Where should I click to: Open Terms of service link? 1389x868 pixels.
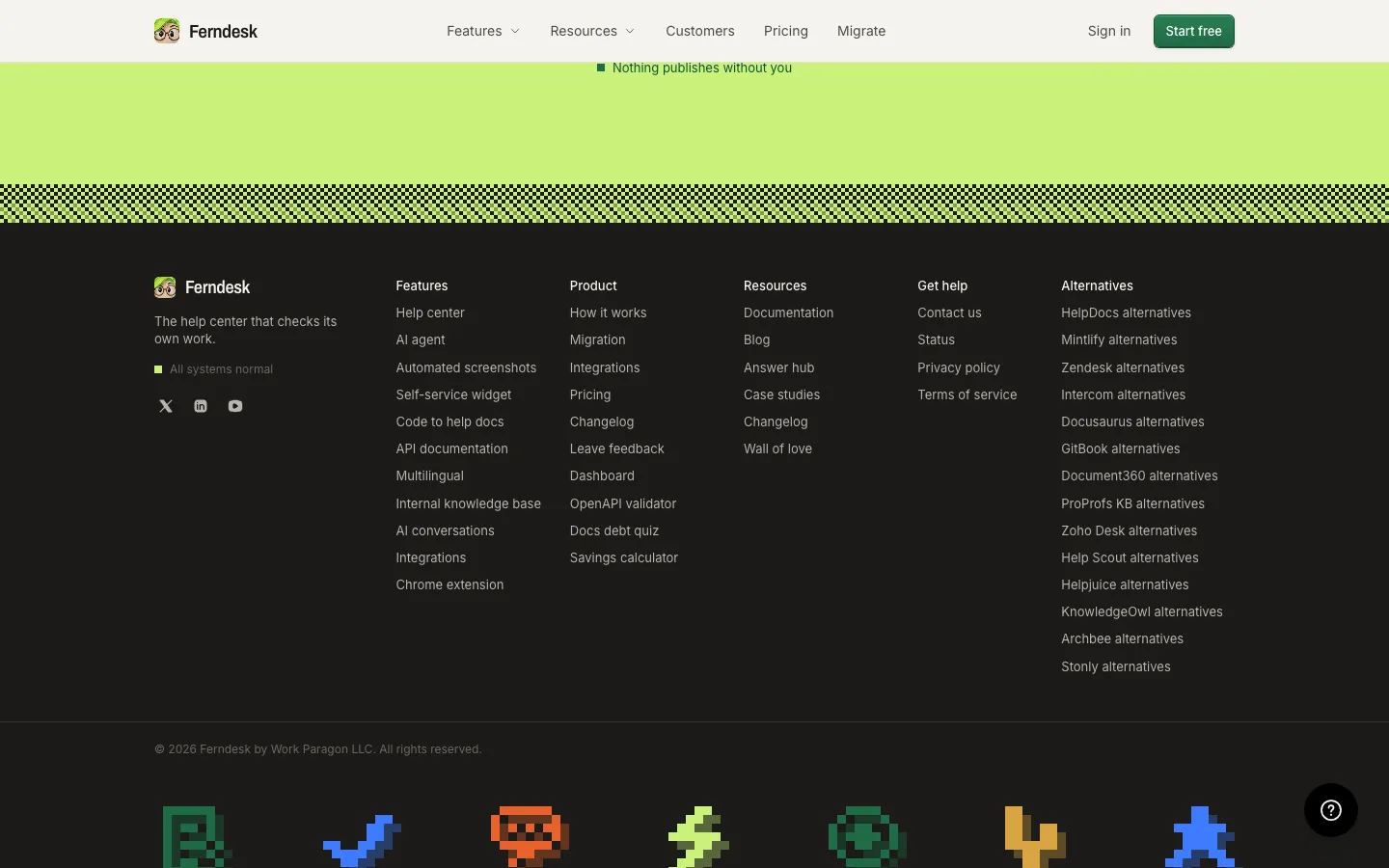[x=967, y=394]
